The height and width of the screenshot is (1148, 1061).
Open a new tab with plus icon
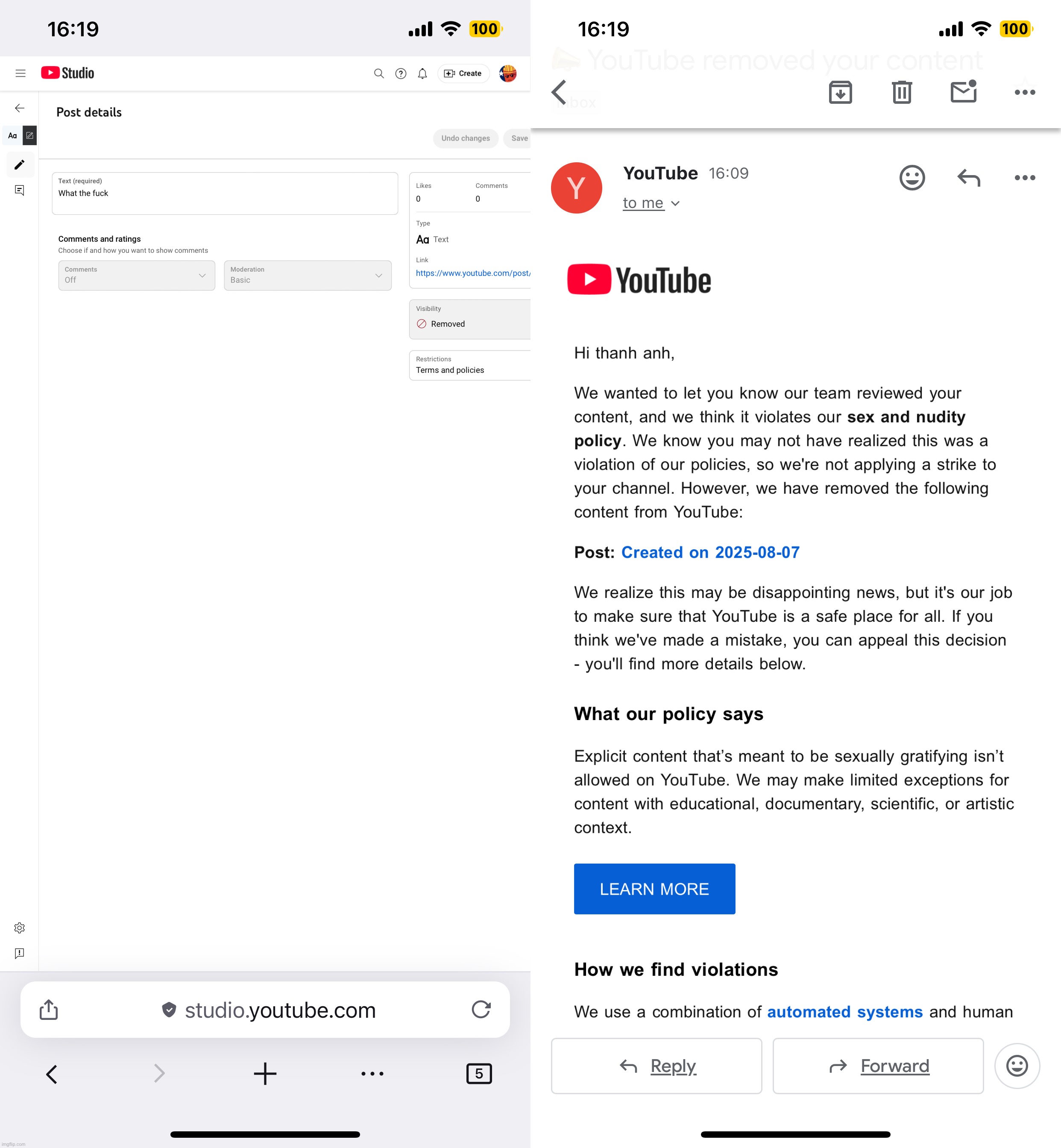265,1073
